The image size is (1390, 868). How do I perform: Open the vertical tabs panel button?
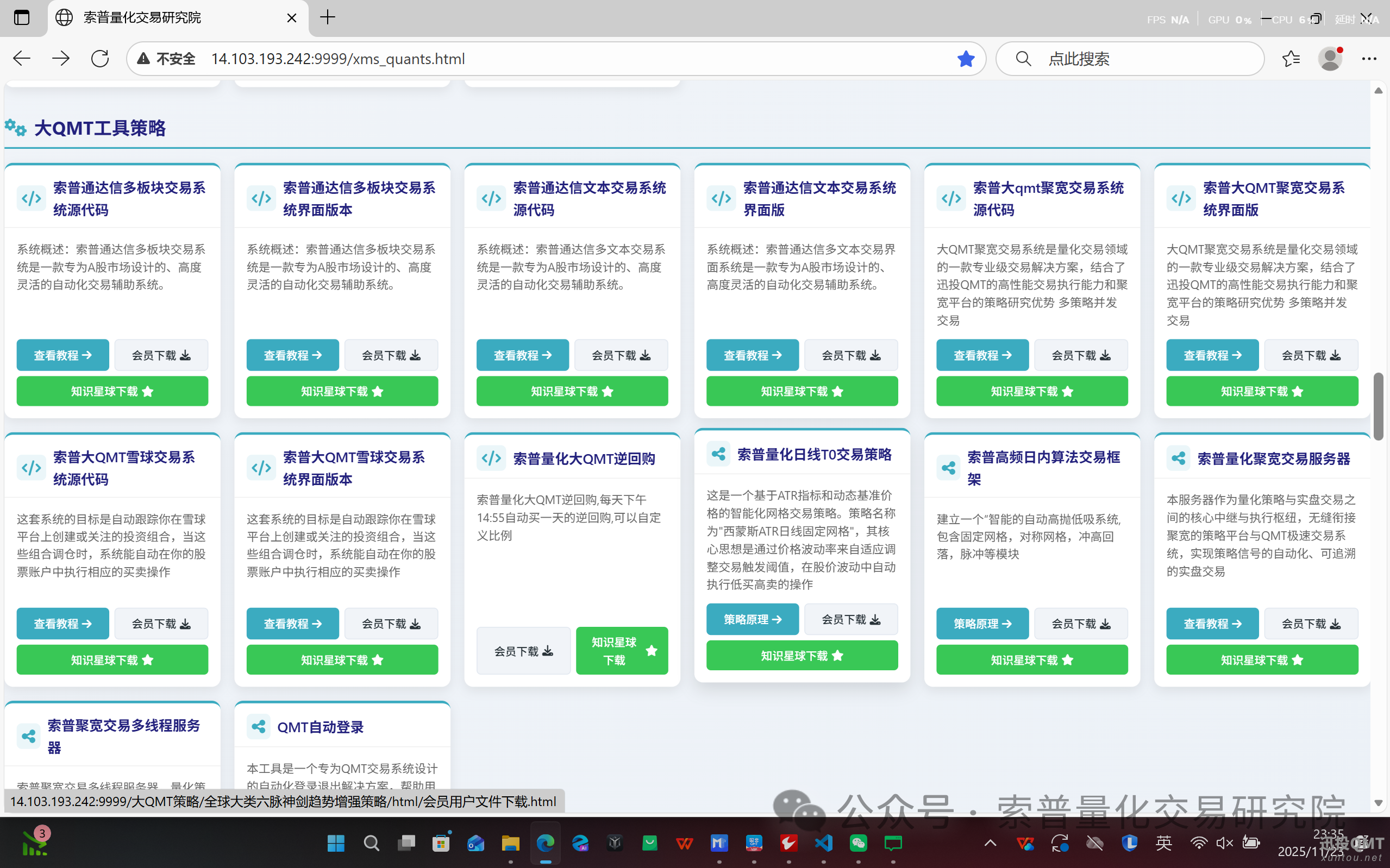[x=22, y=17]
